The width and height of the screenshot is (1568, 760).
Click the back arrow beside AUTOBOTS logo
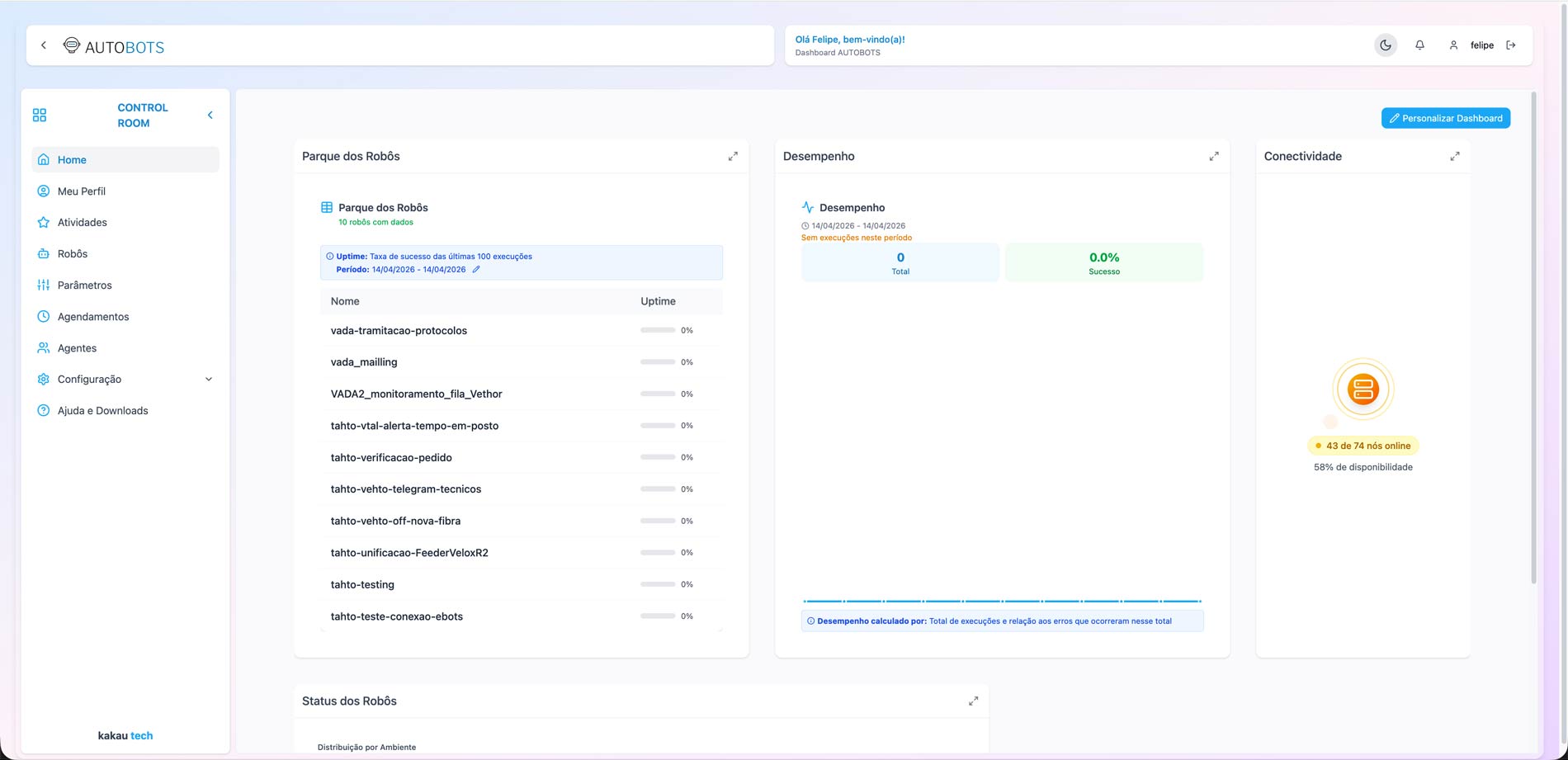tap(44, 45)
